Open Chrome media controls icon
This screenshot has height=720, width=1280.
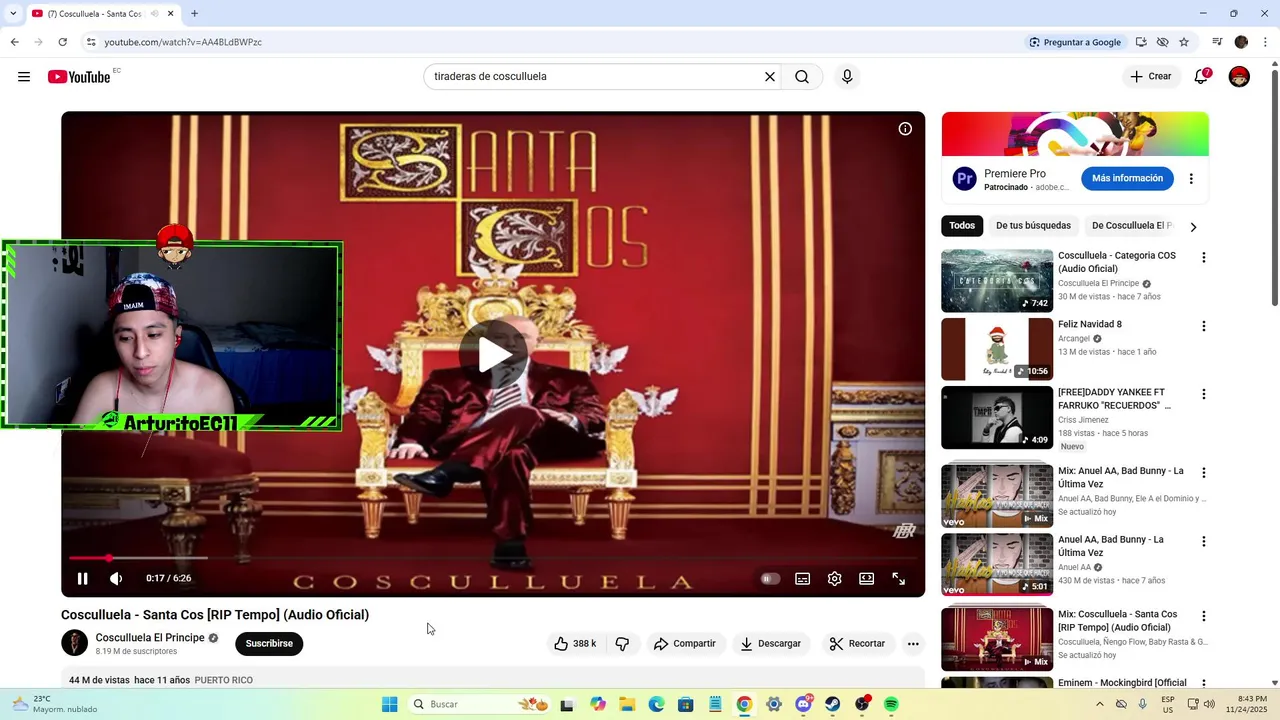(1217, 42)
